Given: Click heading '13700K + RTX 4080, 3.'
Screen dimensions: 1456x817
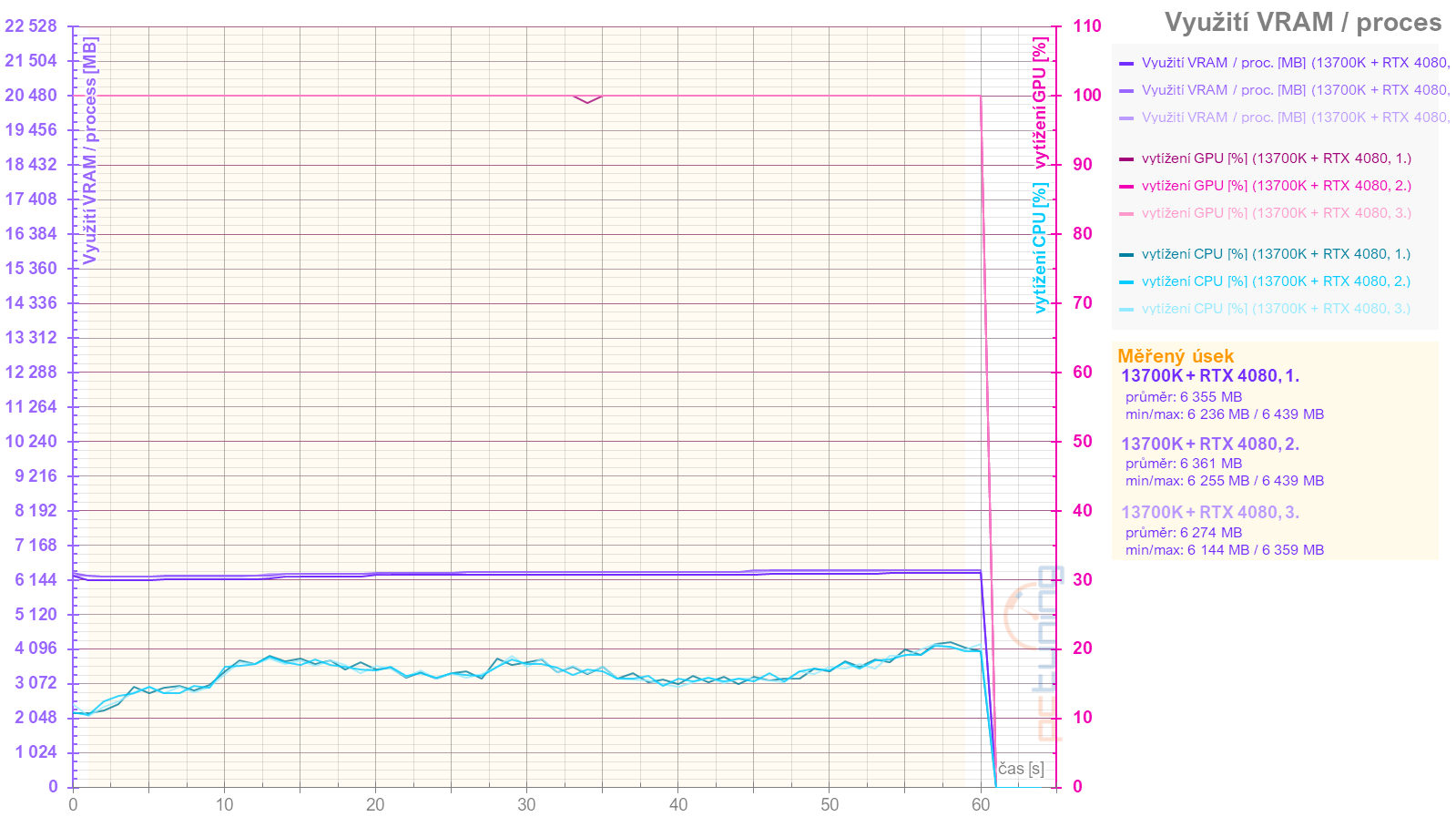Looking at the screenshot, I should [1210, 513].
